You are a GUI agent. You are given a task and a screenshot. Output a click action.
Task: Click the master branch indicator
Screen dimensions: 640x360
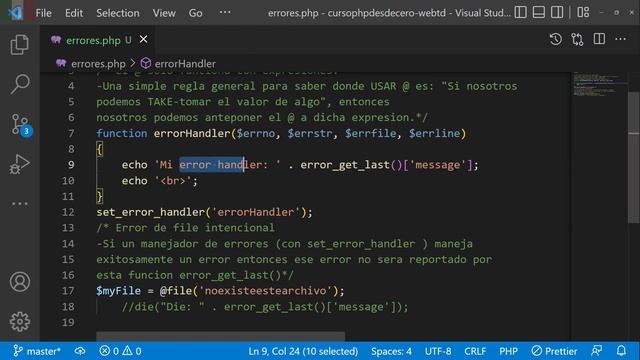pyautogui.click(x=37, y=351)
